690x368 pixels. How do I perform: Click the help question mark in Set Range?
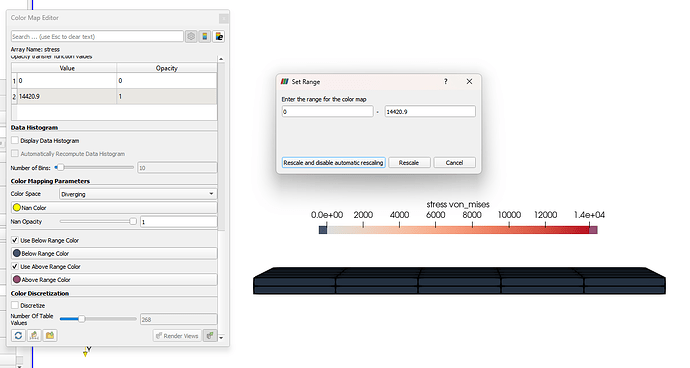point(446,81)
